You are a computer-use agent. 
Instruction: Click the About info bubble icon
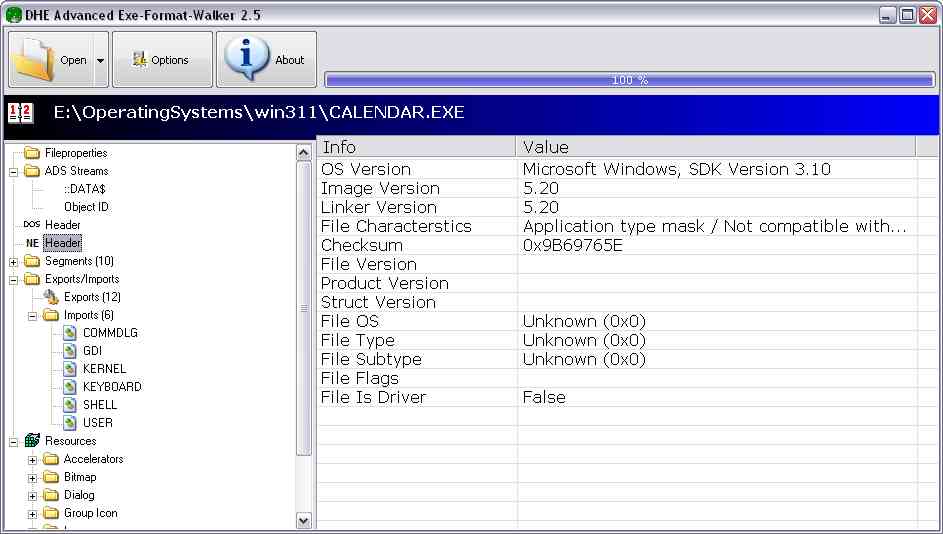pyautogui.click(x=246, y=58)
